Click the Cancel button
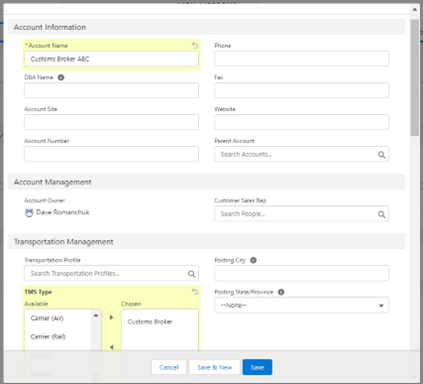 (x=169, y=367)
